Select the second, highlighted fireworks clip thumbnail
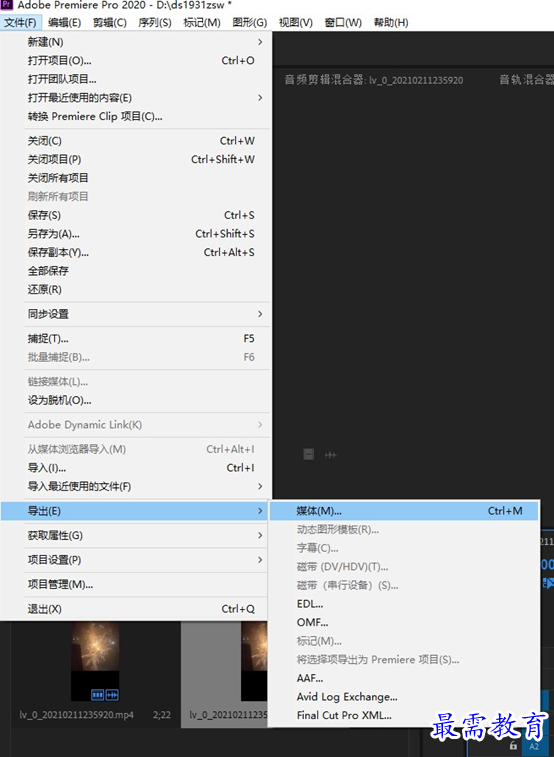 254,661
